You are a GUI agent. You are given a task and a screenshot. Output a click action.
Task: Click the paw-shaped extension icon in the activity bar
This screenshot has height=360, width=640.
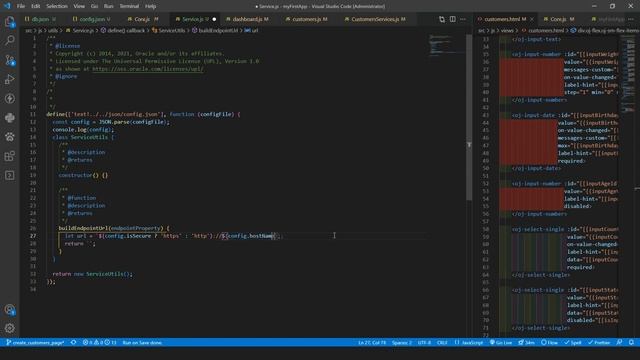click(x=9, y=137)
